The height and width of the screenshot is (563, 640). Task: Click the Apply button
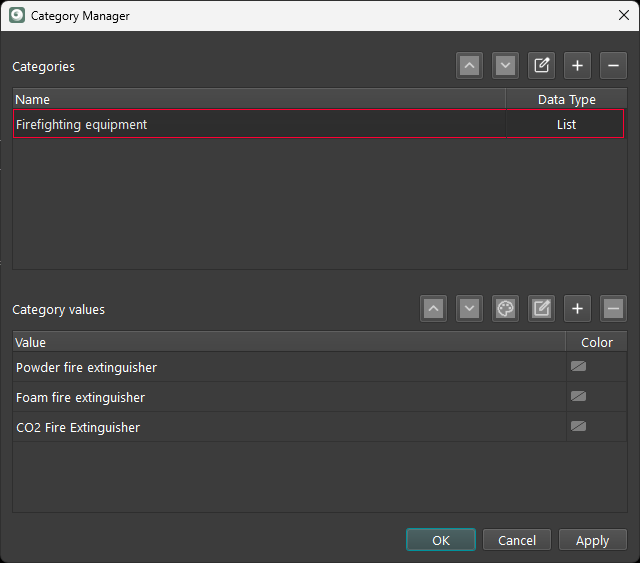tap(592, 540)
